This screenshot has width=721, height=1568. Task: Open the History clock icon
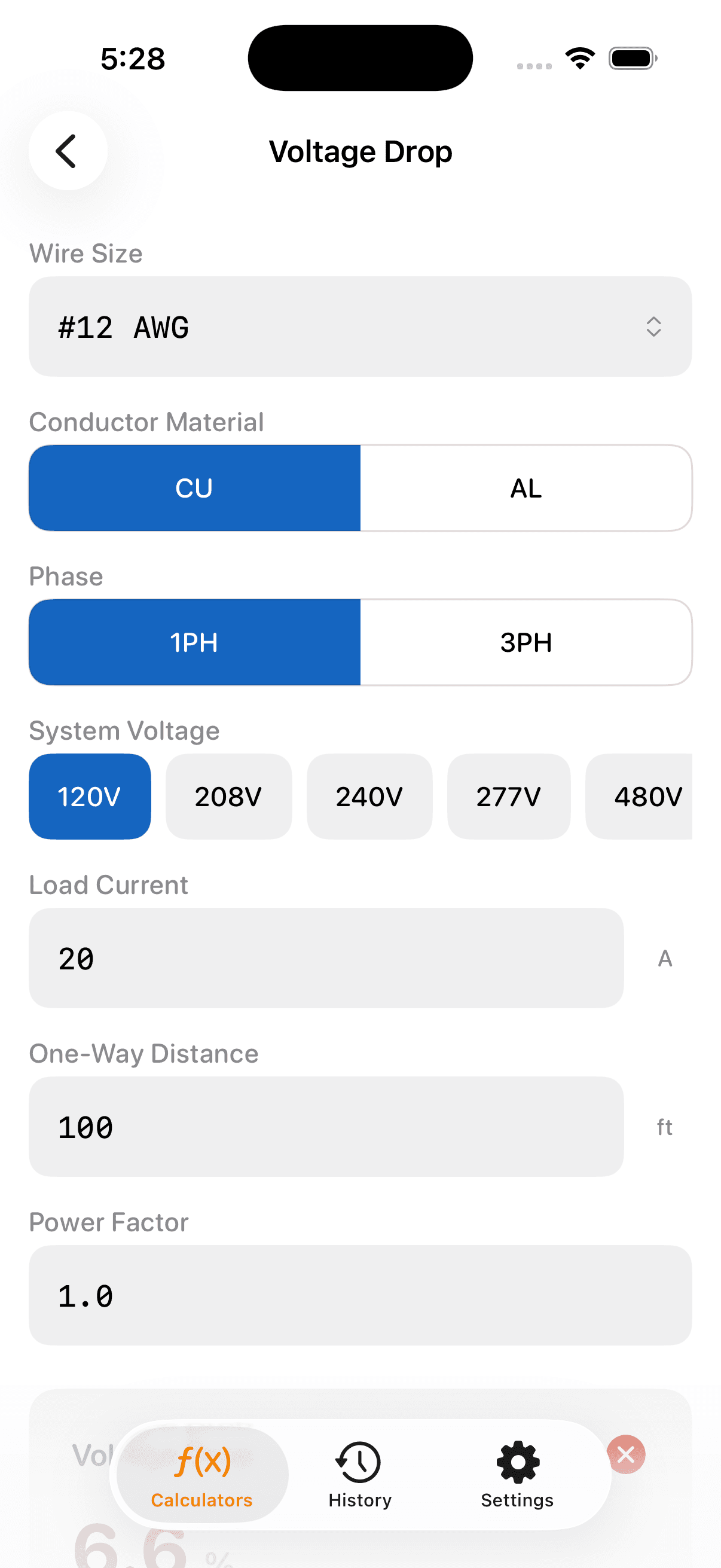[359, 1462]
